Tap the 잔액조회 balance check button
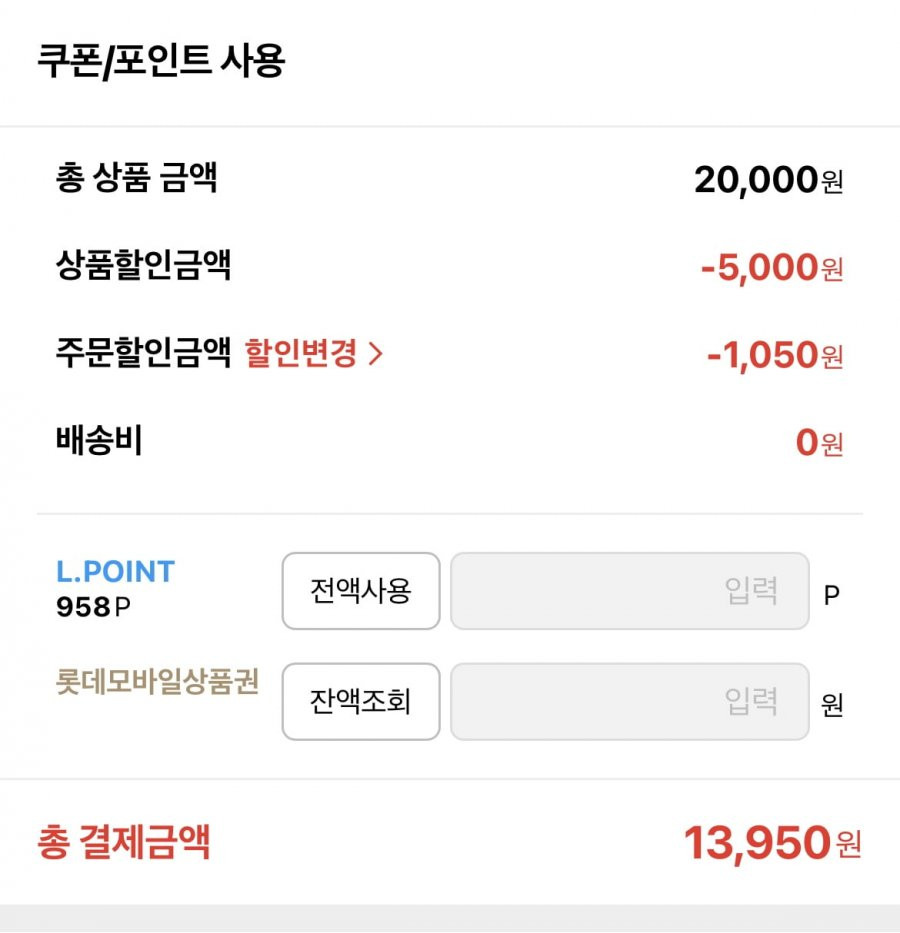Viewport: 900px width, 933px height. click(x=361, y=702)
